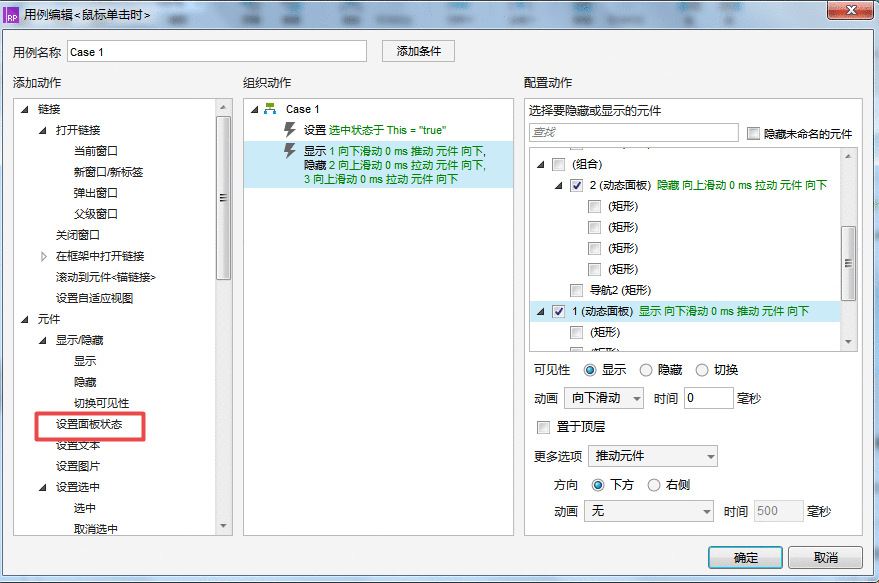Enable the 置于顶层 checkbox

coord(543,427)
